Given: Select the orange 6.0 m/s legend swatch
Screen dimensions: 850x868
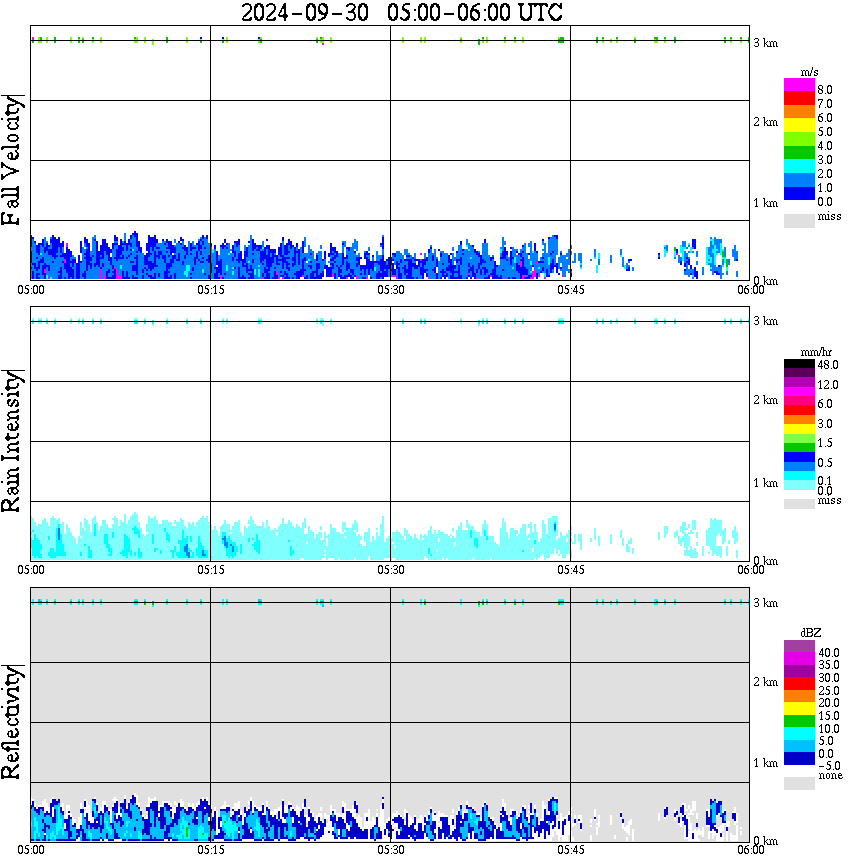Looking at the screenshot, I should [x=799, y=112].
